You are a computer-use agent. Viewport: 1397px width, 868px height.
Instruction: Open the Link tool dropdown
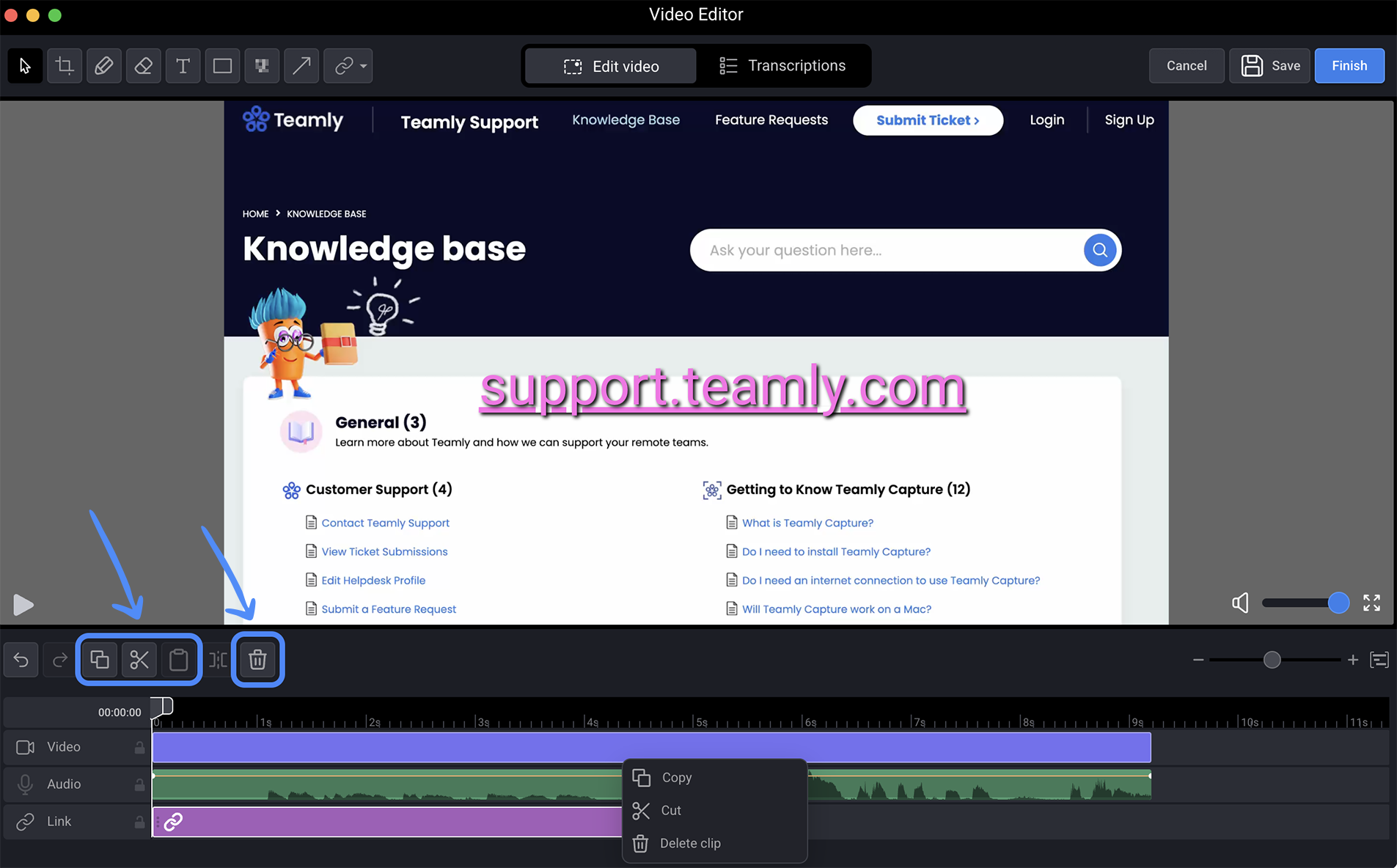[349, 66]
